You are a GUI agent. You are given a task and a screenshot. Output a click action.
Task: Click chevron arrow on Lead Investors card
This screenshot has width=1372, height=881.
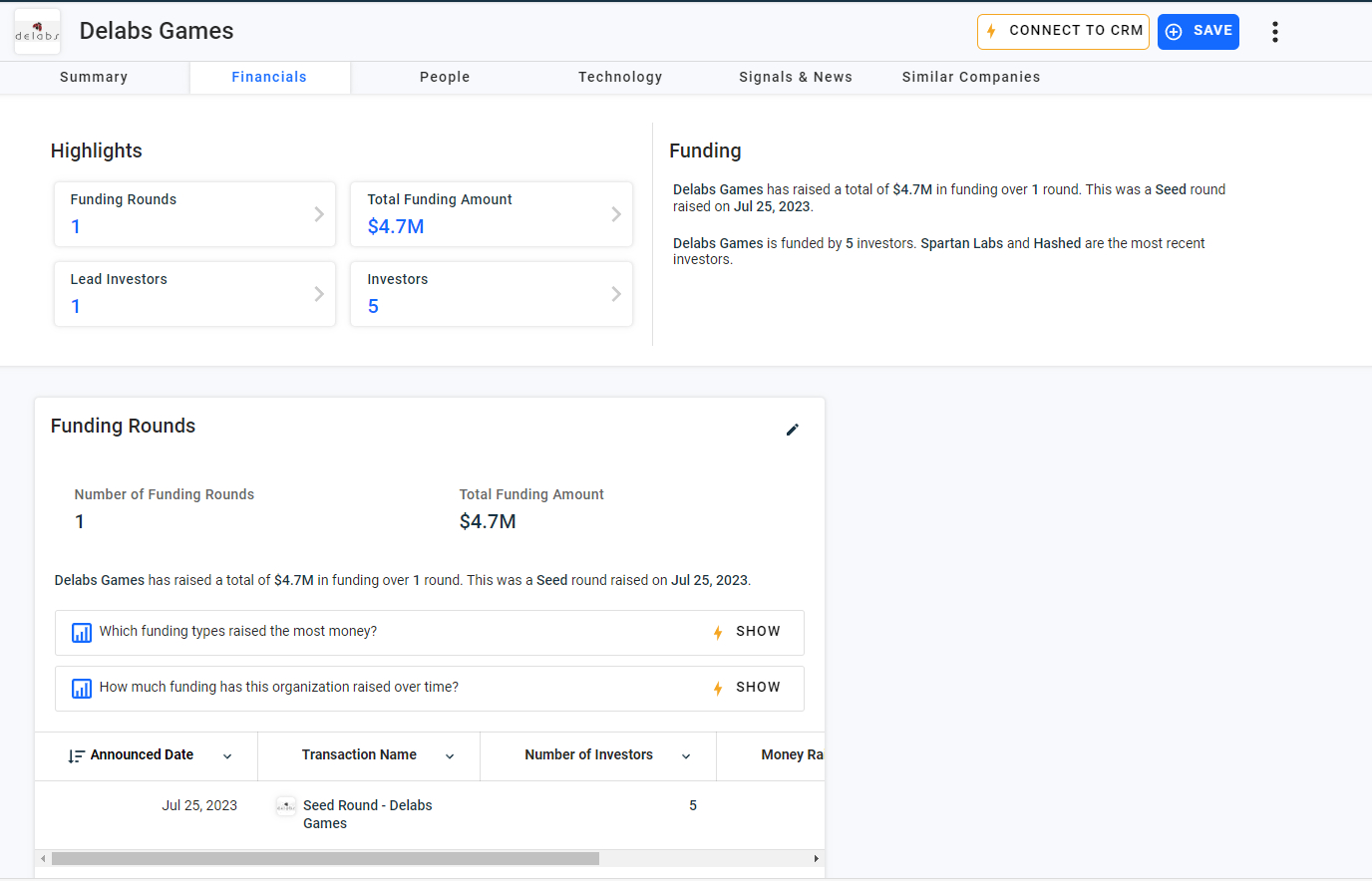(x=319, y=294)
